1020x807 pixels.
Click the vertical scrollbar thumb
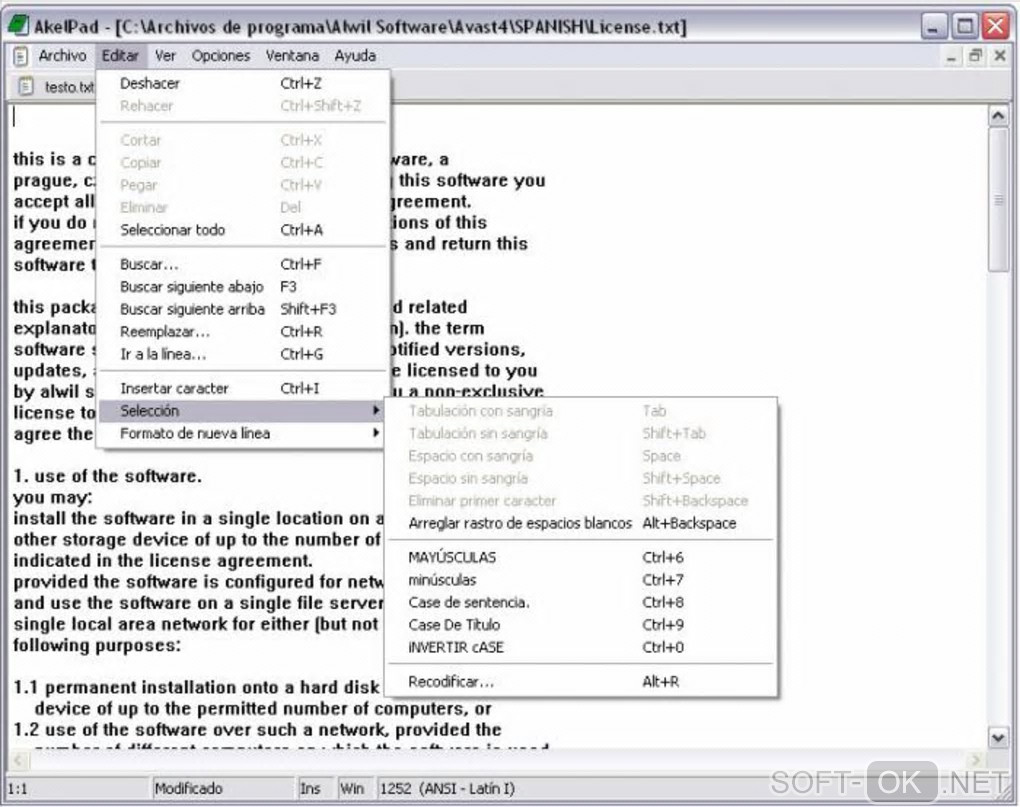pos(998,200)
